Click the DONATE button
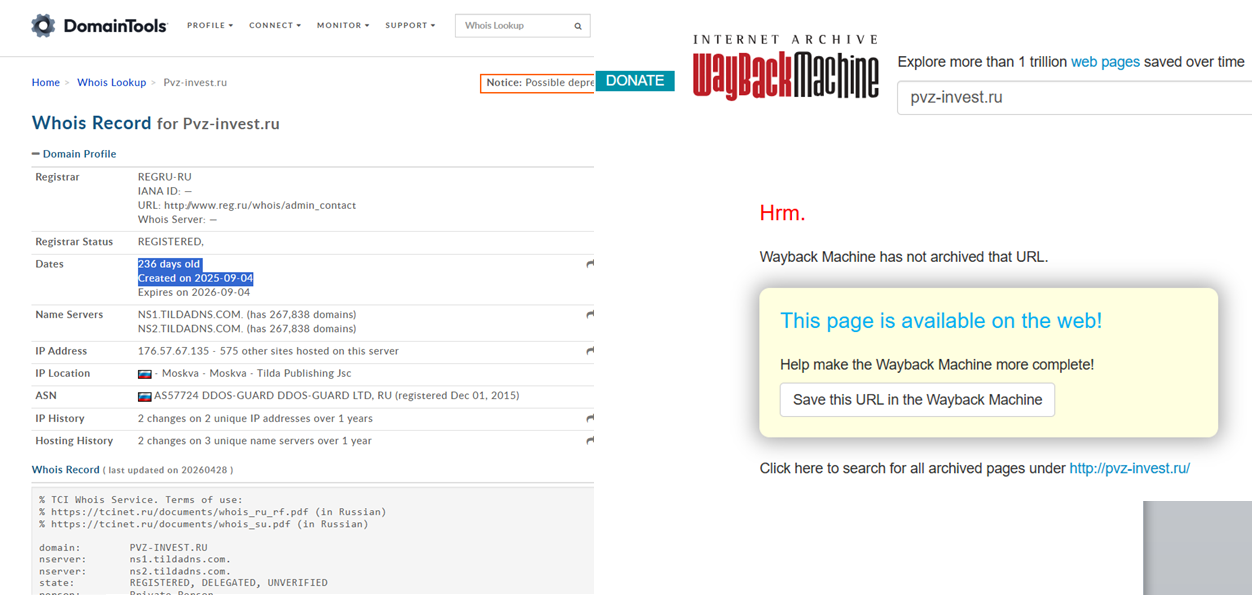1252x595 pixels. coord(635,81)
